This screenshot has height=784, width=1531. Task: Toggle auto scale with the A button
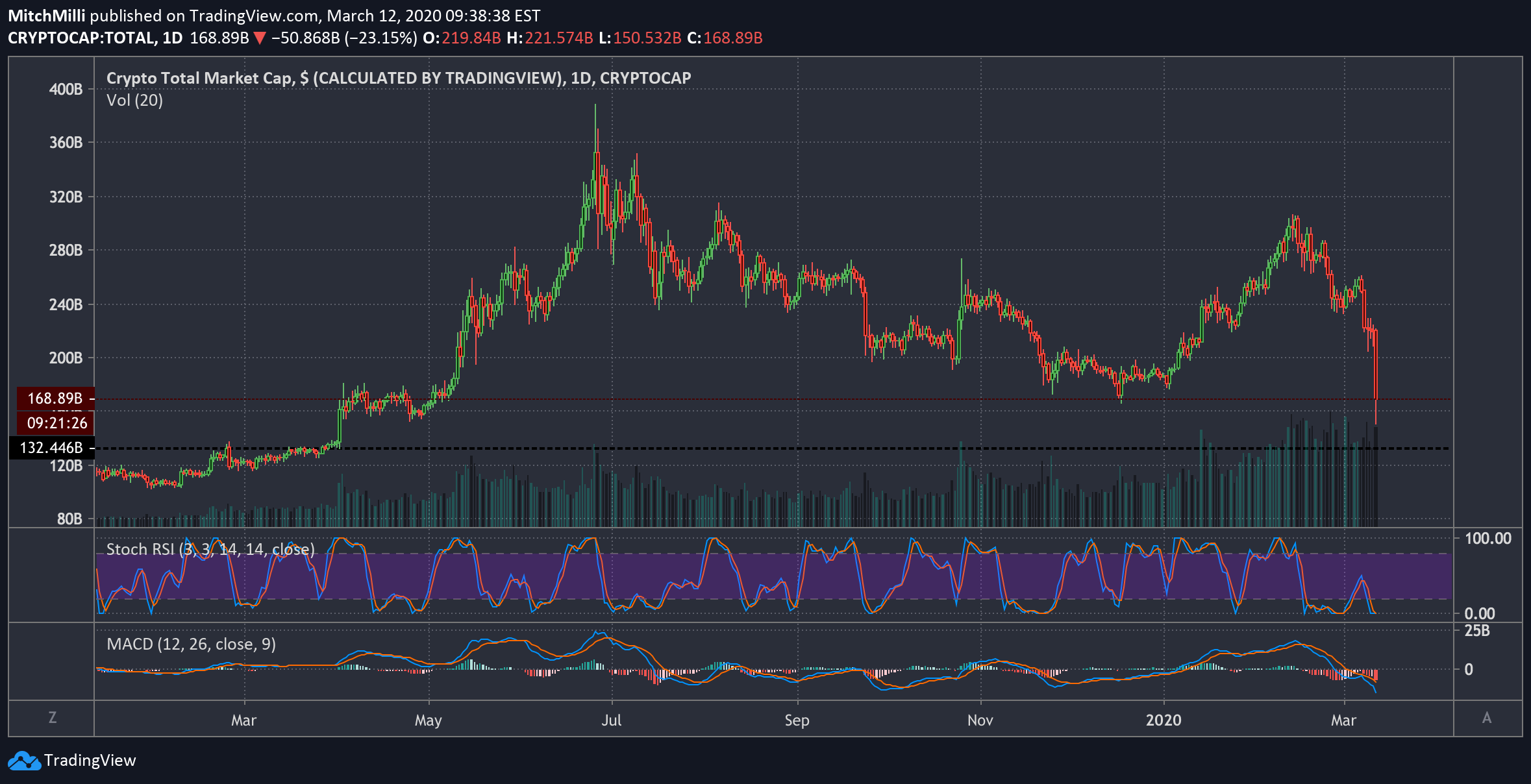(x=1486, y=718)
